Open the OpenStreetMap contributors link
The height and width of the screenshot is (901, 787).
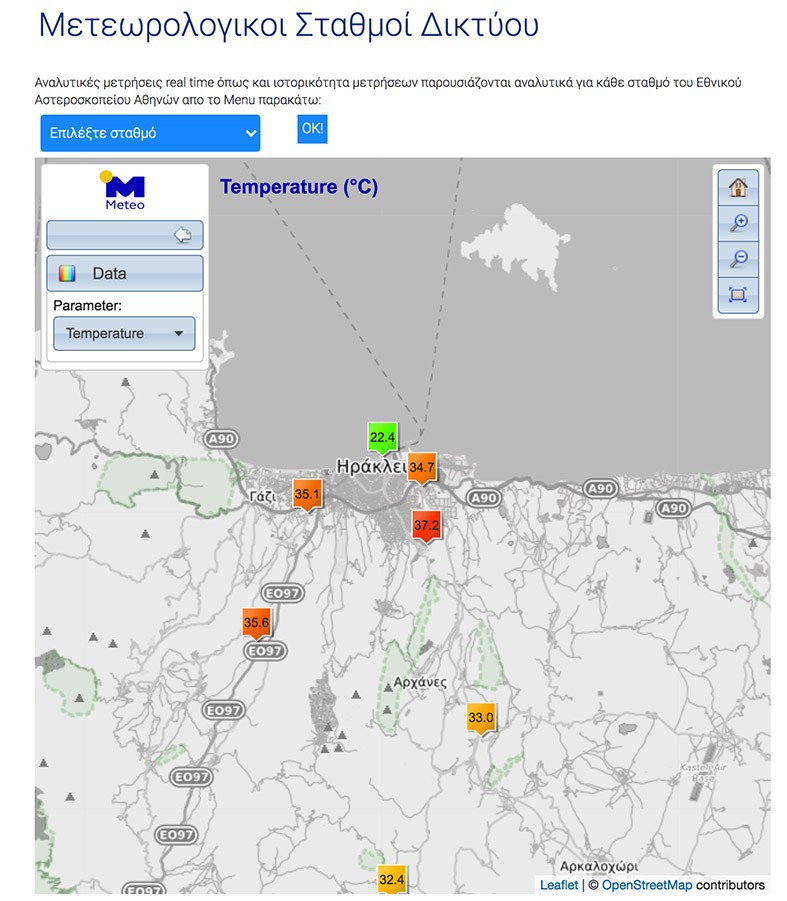point(647,885)
